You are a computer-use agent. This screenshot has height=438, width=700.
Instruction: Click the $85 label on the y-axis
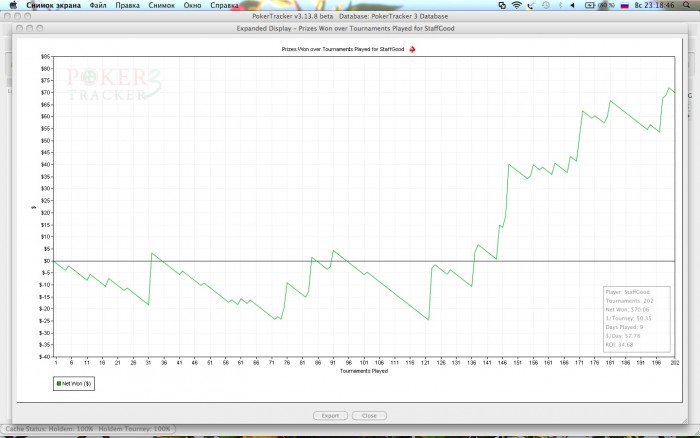pos(46,56)
